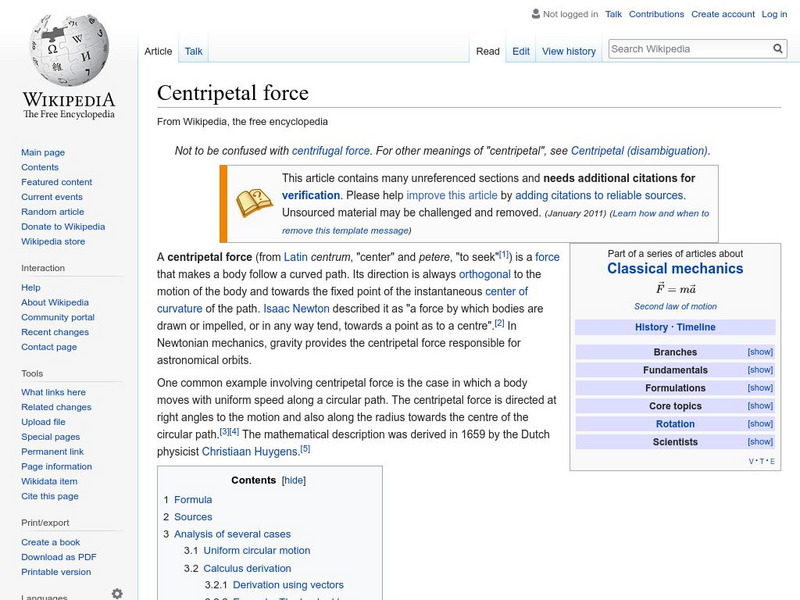Viewport: 800px width, 600px height.
Task: Hide the Contents table
Action: (294, 481)
